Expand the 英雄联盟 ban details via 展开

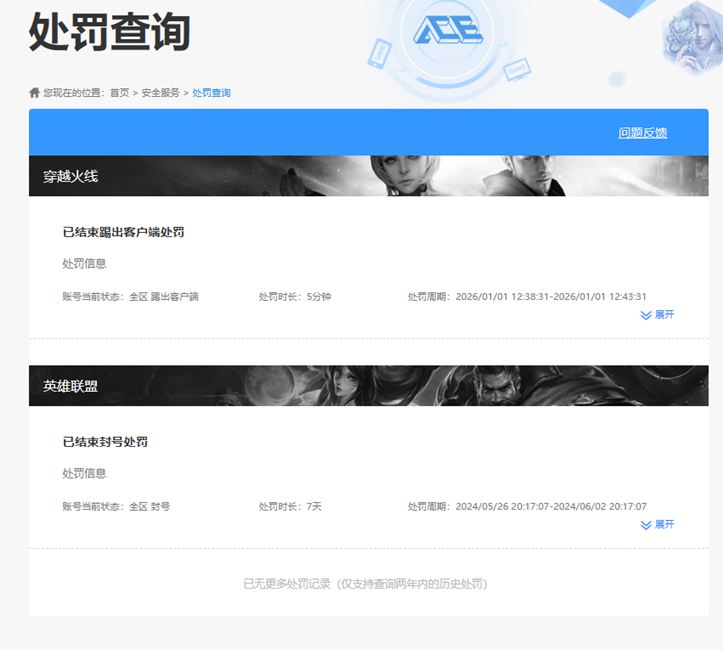(x=664, y=525)
